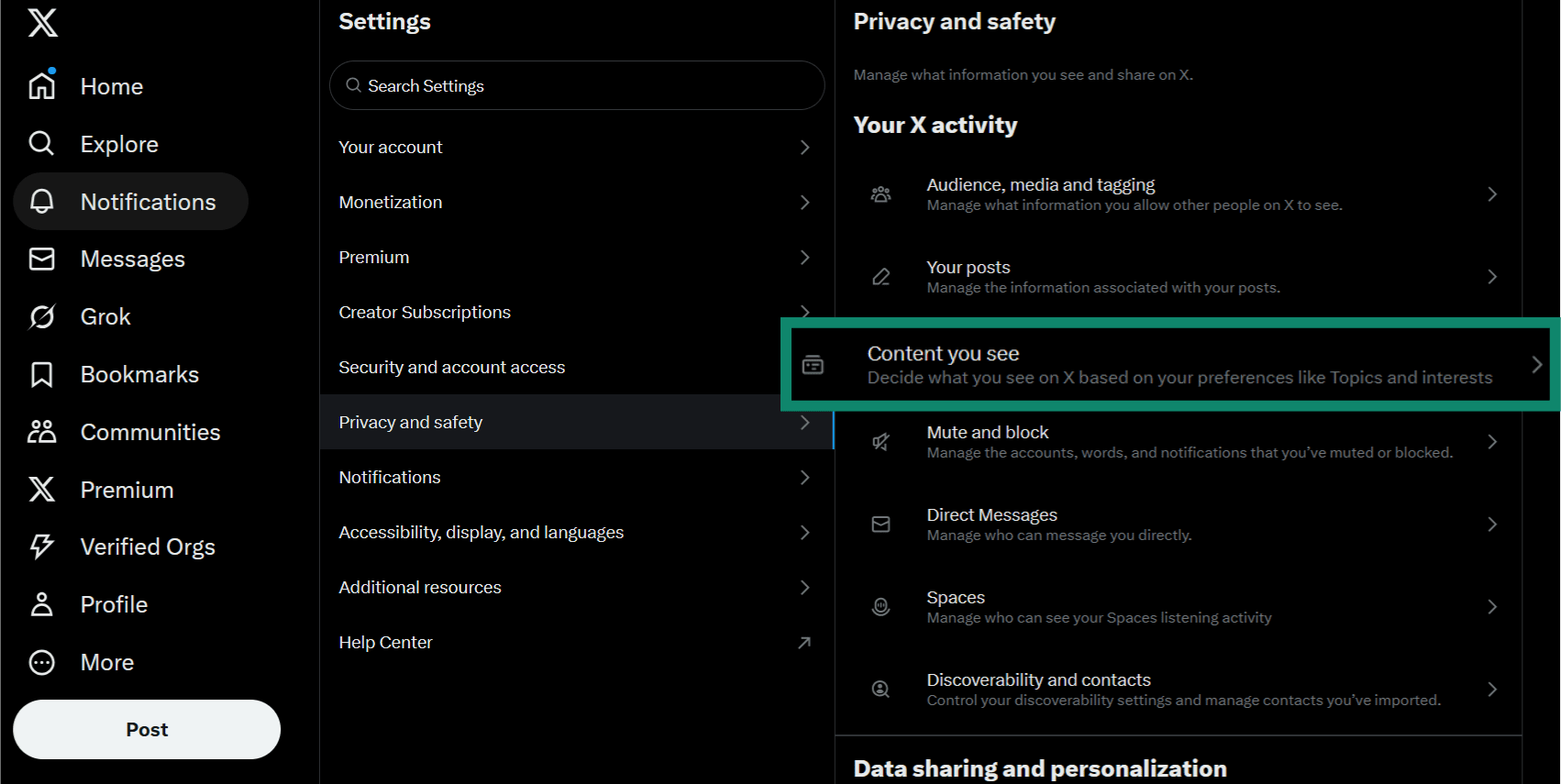Open Grok from the sidebar icon
The image size is (1561, 784).
pyautogui.click(x=41, y=315)
